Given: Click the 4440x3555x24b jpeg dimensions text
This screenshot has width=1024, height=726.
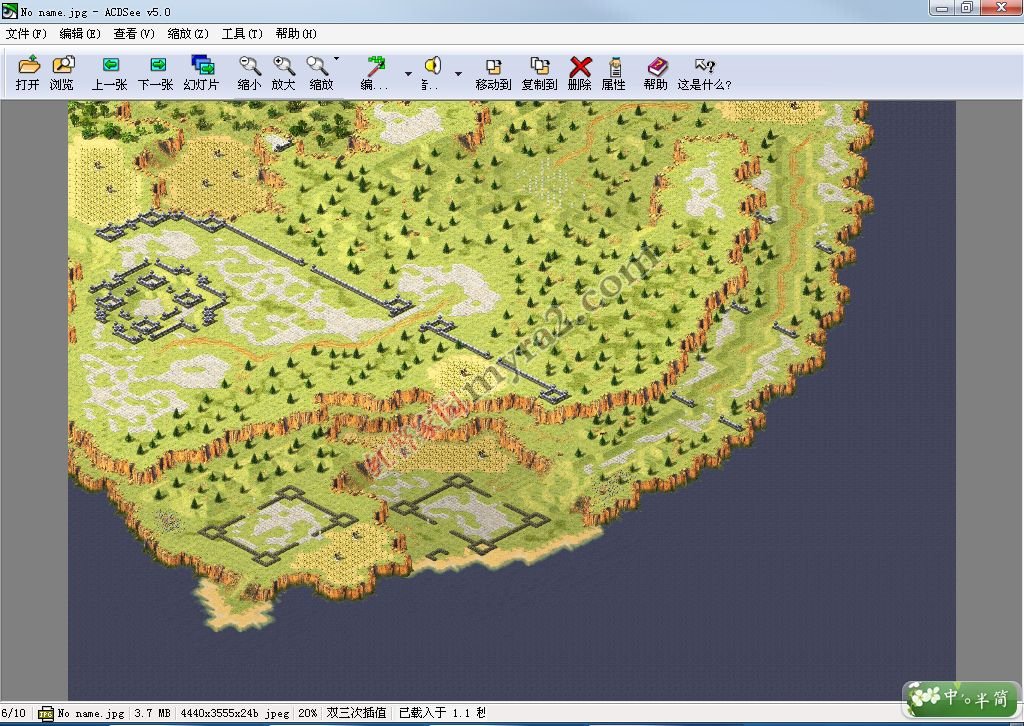Looking at the screenshot, I should pos(235,714).
